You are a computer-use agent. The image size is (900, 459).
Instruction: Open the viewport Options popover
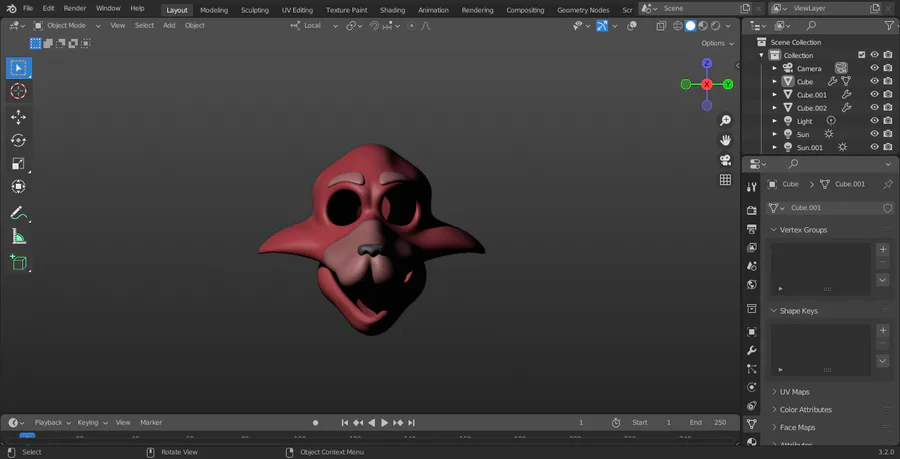718,43
